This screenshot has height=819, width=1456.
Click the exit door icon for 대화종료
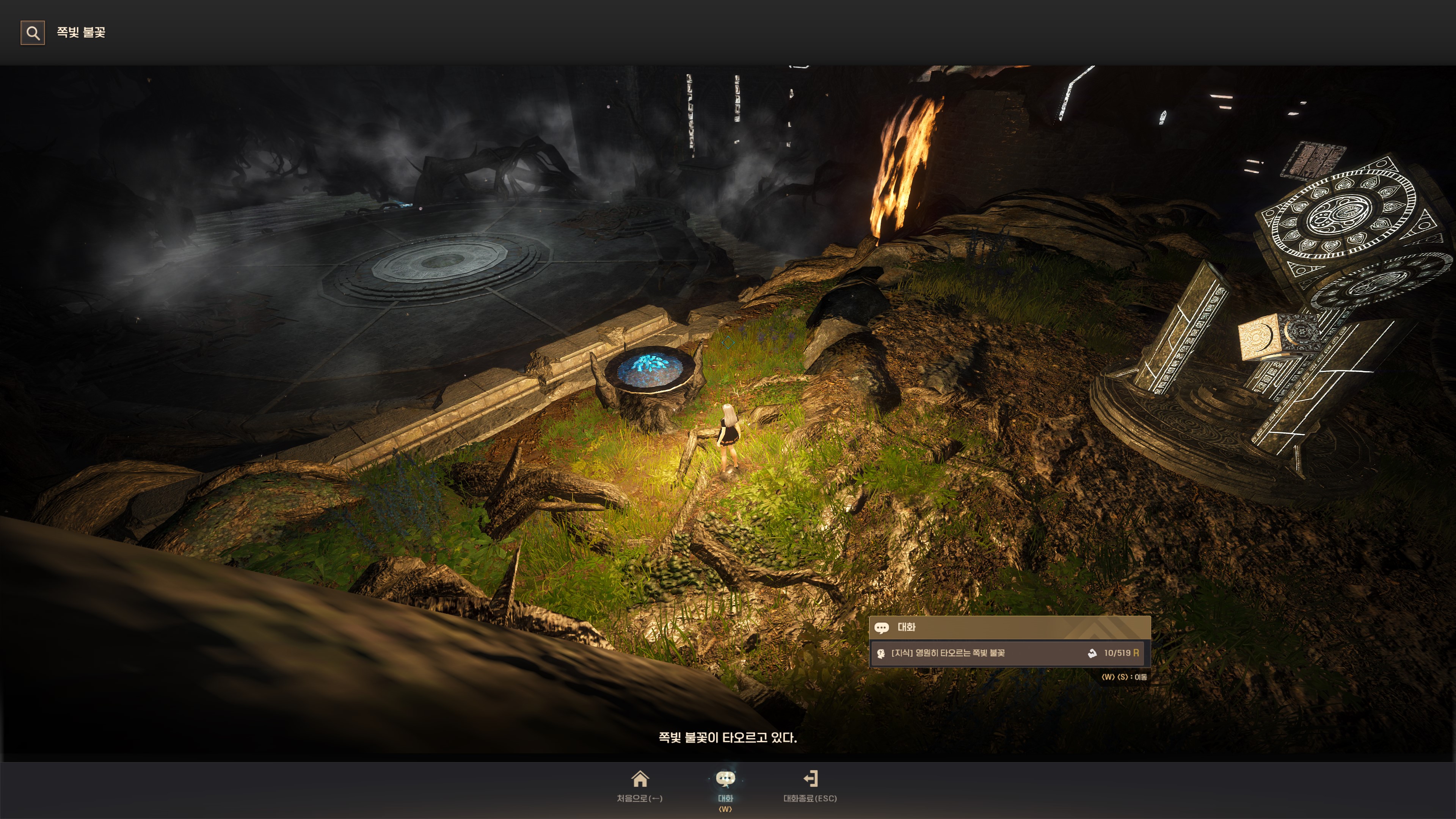(x=811, y=779)
